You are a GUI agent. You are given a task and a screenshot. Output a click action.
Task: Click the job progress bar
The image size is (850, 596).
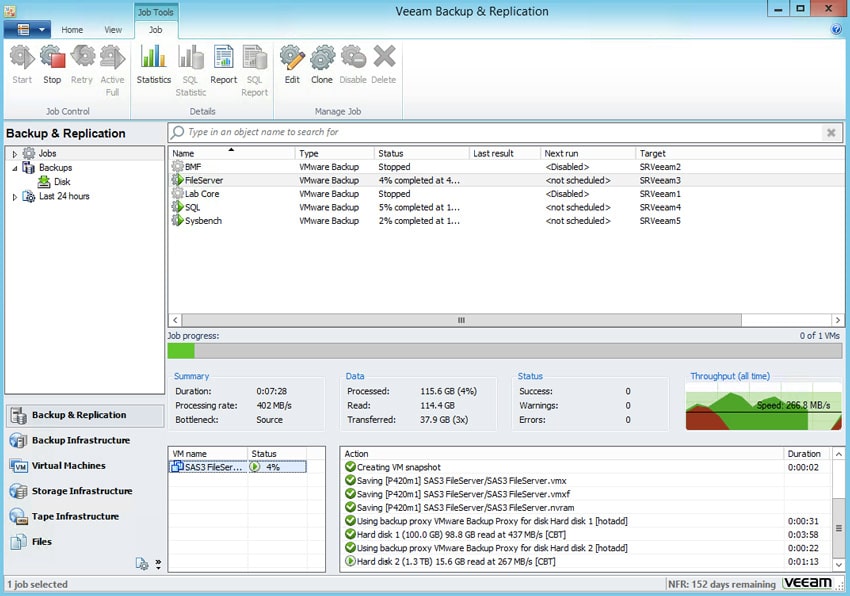[x=505, y=351]
